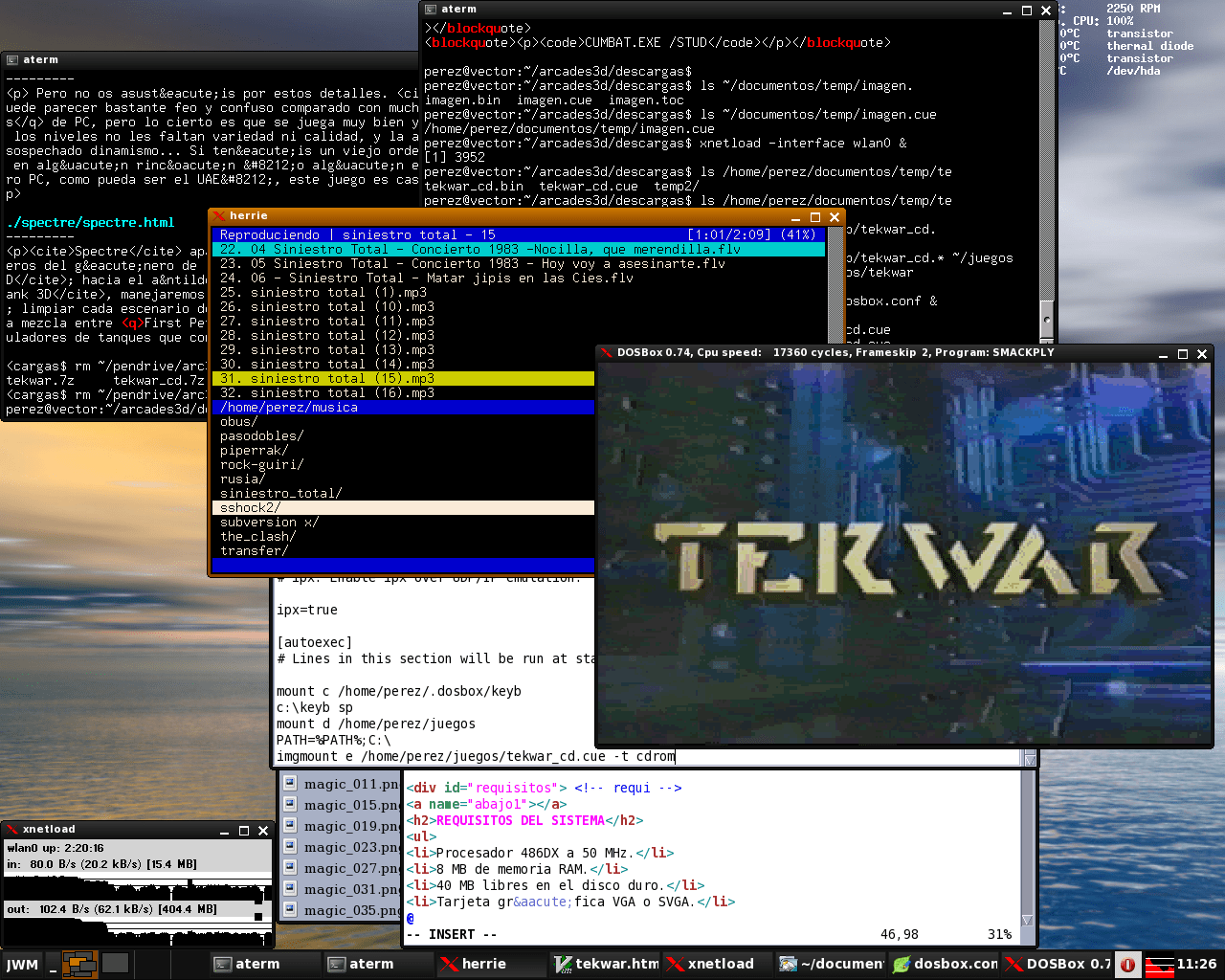The width and height of the screenshot is (1225, 980).
Task: Select xnetload in the taskbar
Action: 719,964
